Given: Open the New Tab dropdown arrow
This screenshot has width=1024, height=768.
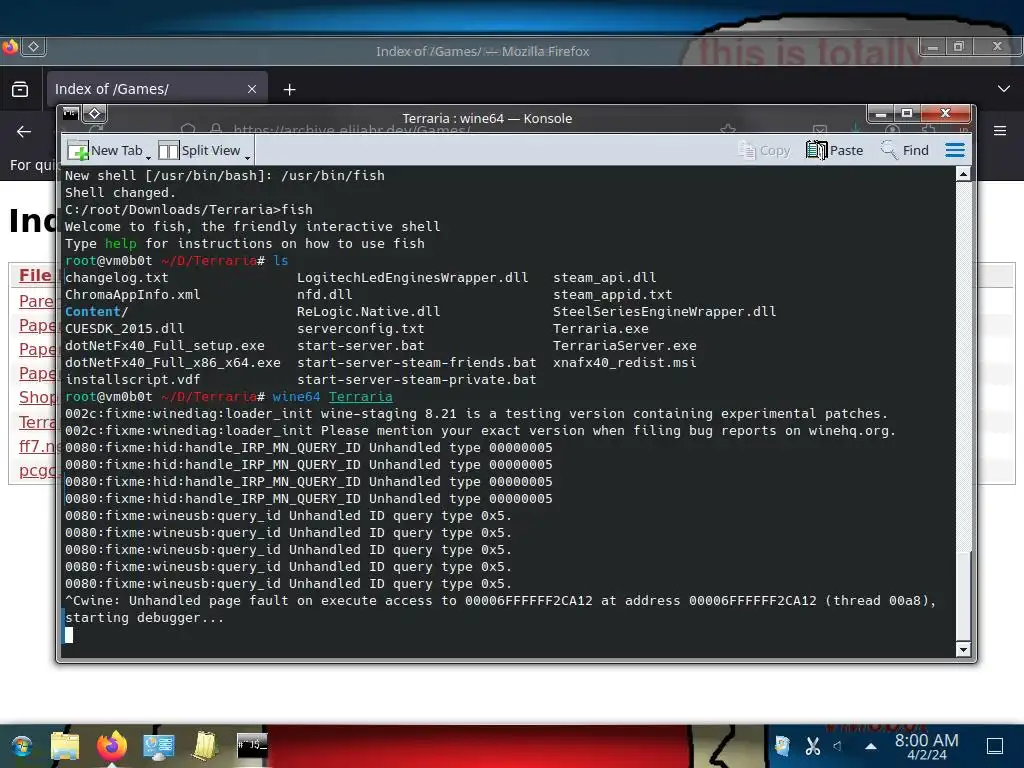Looking at the screenshot, I should click(148, 157).
